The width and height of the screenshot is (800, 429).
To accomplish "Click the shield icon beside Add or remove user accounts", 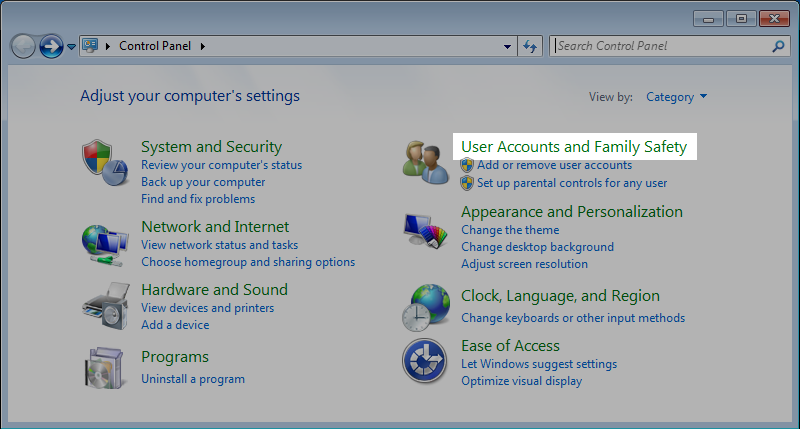I will point(467,165).
